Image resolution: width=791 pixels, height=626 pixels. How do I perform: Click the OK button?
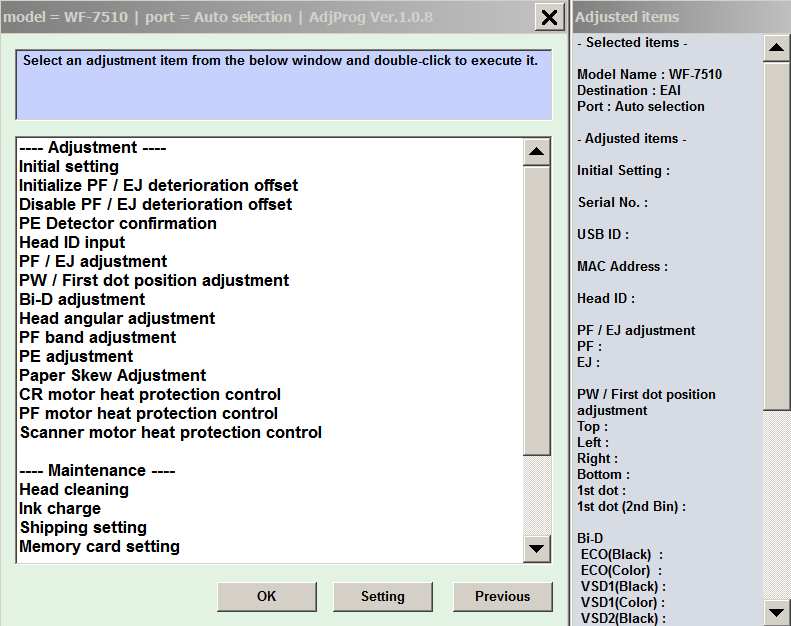[x=266, y=596]
